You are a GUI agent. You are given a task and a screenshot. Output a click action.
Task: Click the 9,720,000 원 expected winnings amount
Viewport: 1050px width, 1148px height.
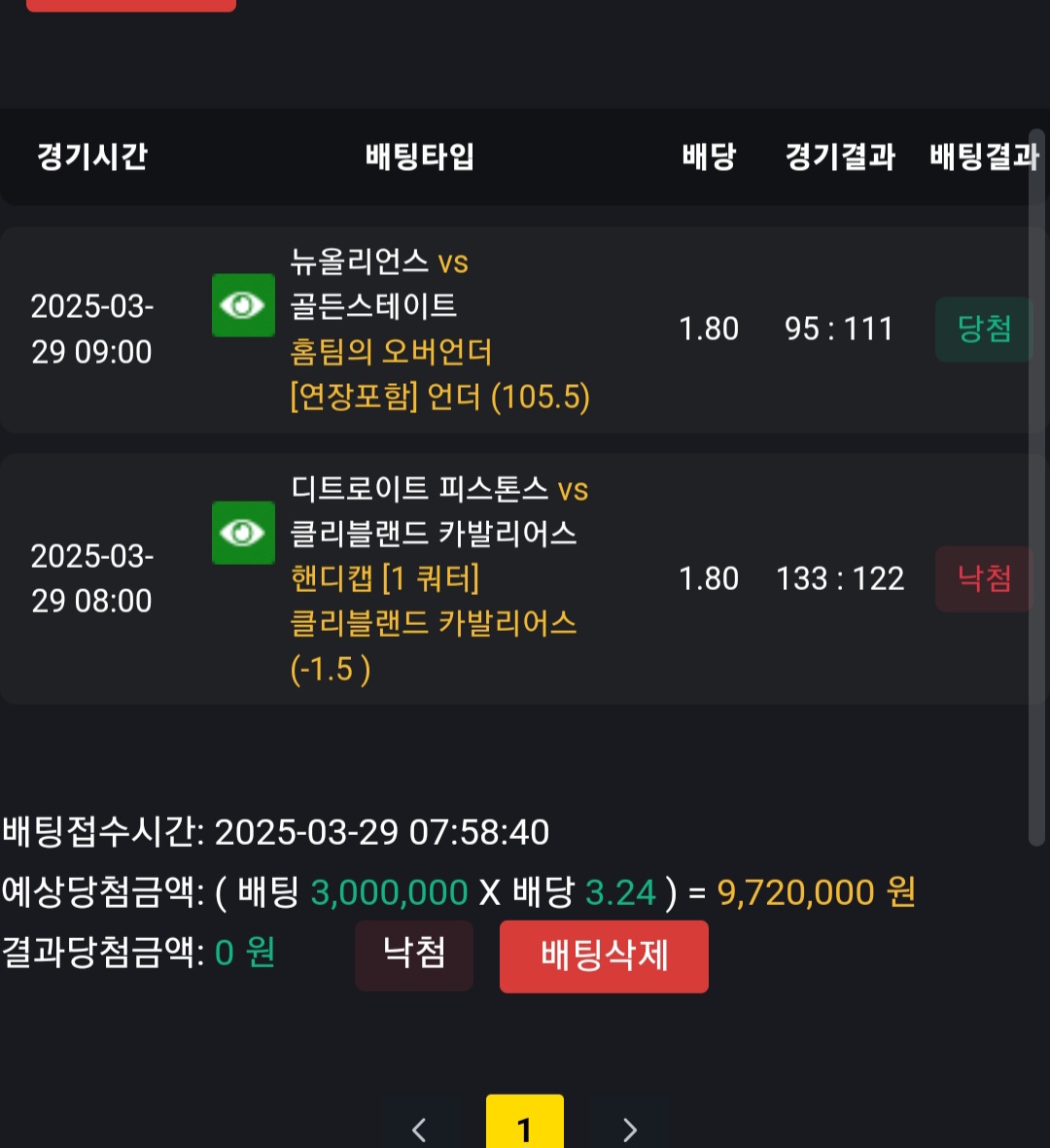[x=816, y=892]
